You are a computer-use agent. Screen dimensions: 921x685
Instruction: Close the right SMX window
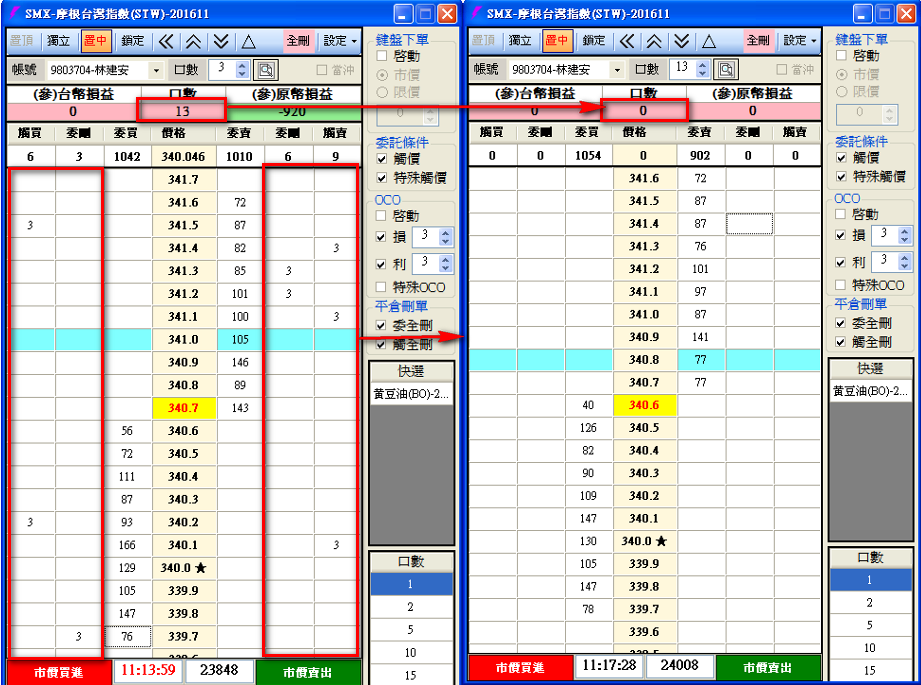point(907,13)
